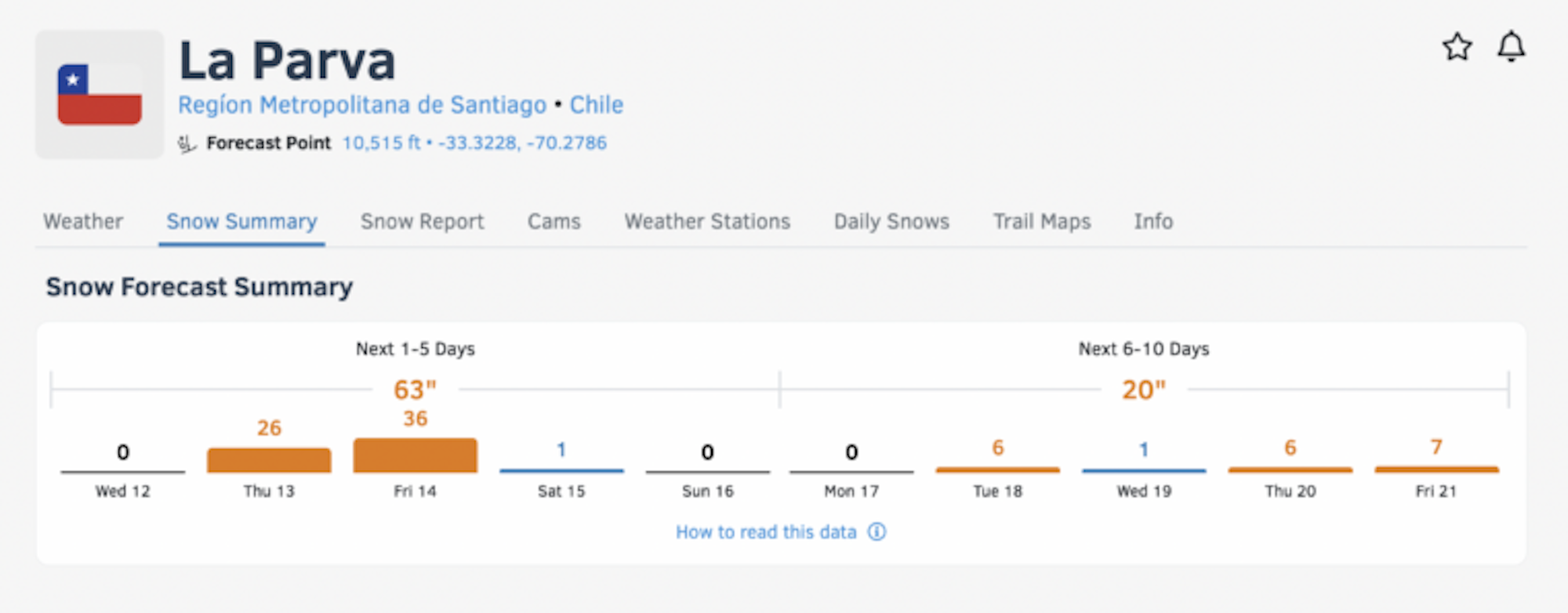This screenshot has width=1568, height=613.
Task: Open the Weather tab
Action: pos(83,222)
